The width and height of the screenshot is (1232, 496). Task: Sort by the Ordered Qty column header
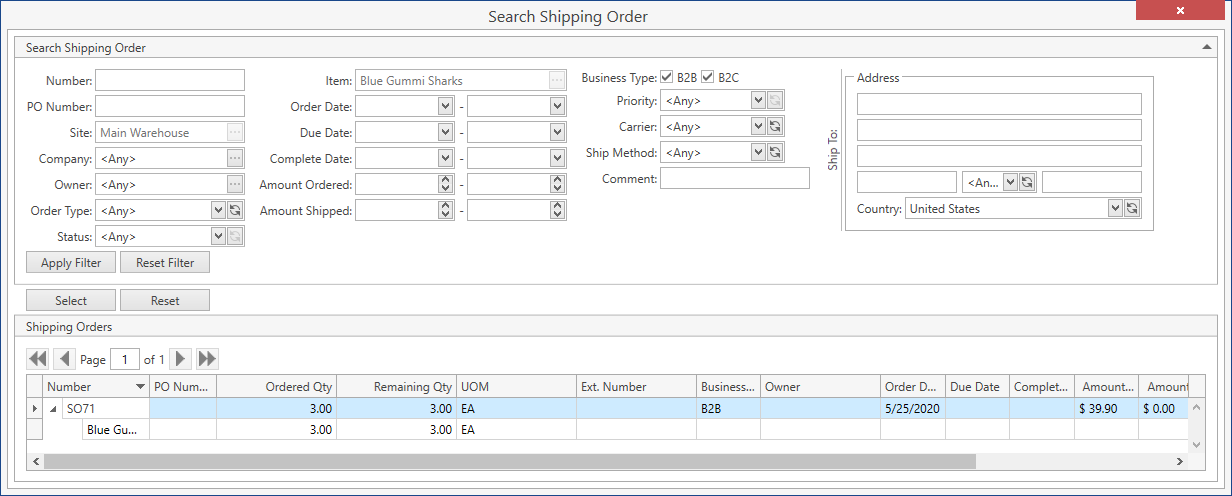pyautogui.click(x=276, y=387)
